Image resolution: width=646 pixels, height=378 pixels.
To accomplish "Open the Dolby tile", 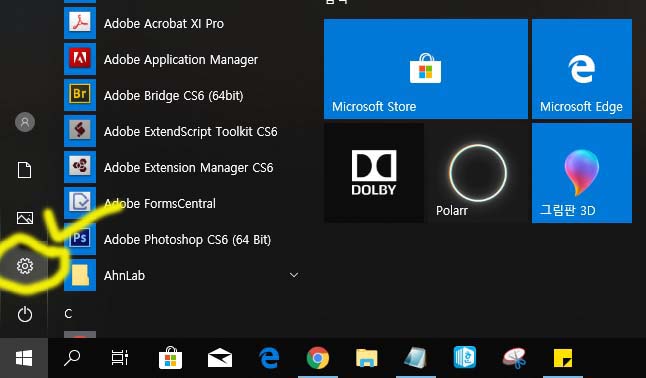I will tap(374, 173).
